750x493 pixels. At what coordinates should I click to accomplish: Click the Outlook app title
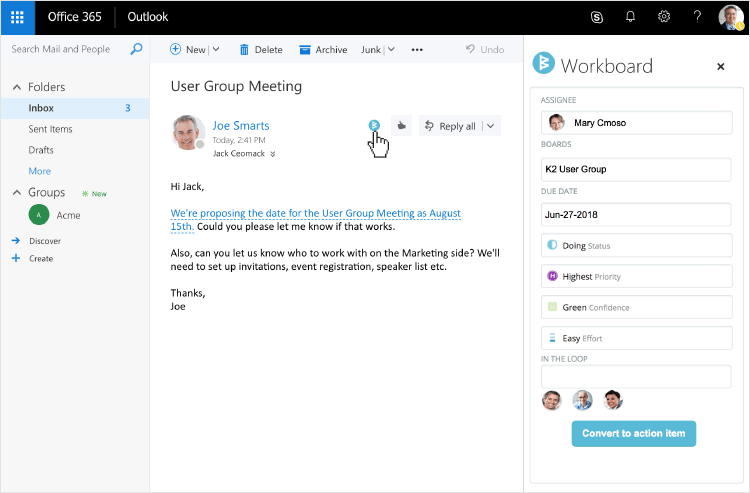(x=148, y=17)
